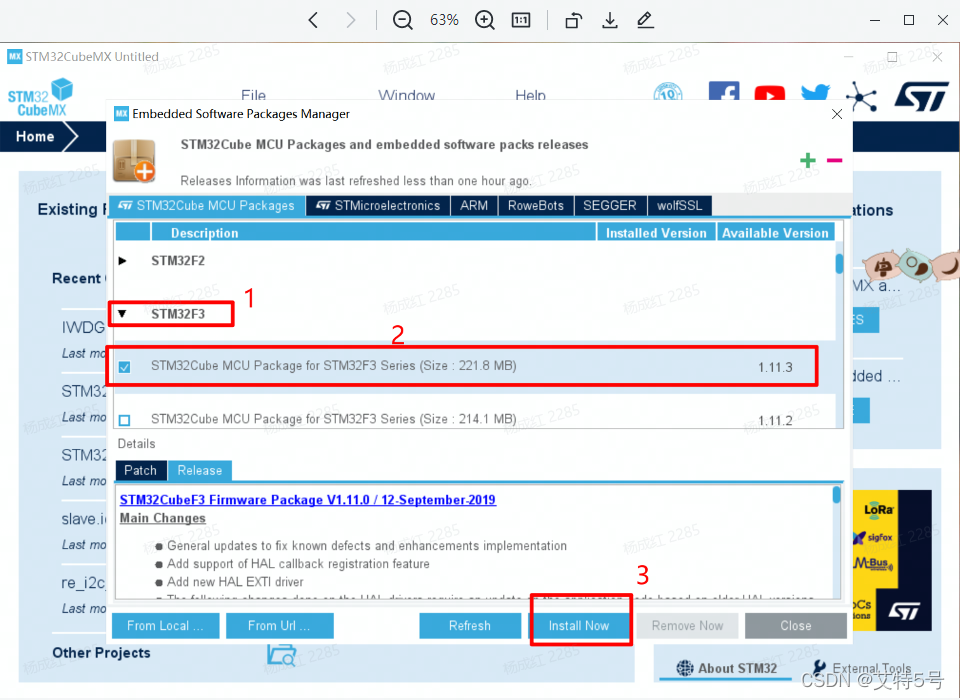960x700 pixels.
Task: Click the package list scrollbar thumb
Action: pos(839,264)
